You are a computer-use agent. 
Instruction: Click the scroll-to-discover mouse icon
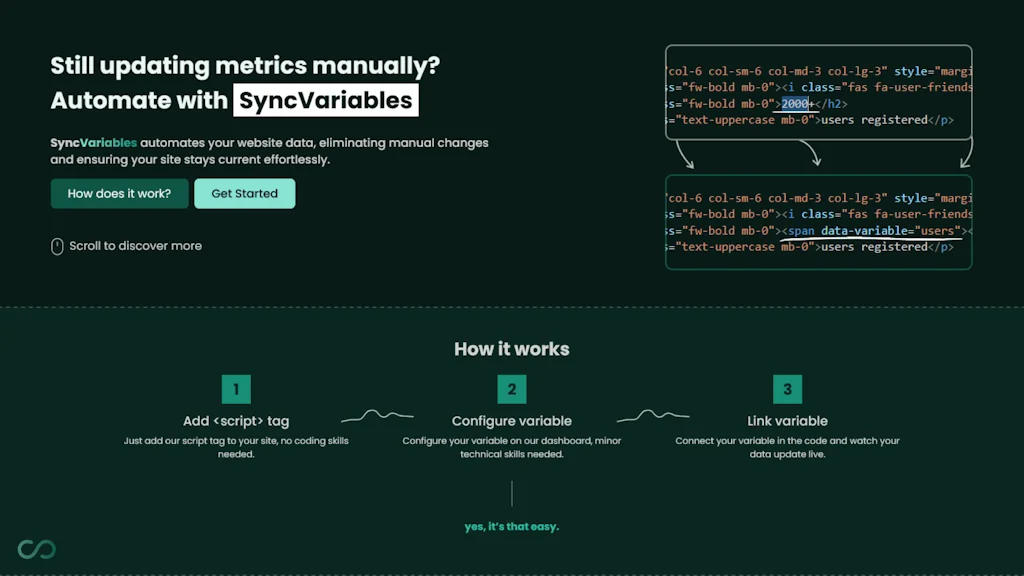(x=57, y=245)
